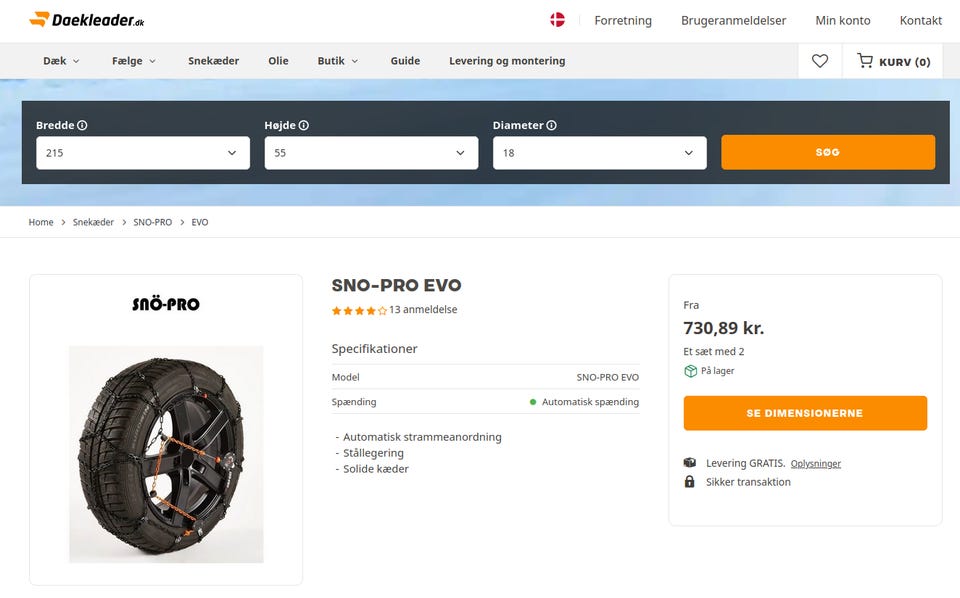This screenshot has width=960, height=598.
Task: Go to SNO-PRO breadcrumb link
Action: (x=152, y=222)
